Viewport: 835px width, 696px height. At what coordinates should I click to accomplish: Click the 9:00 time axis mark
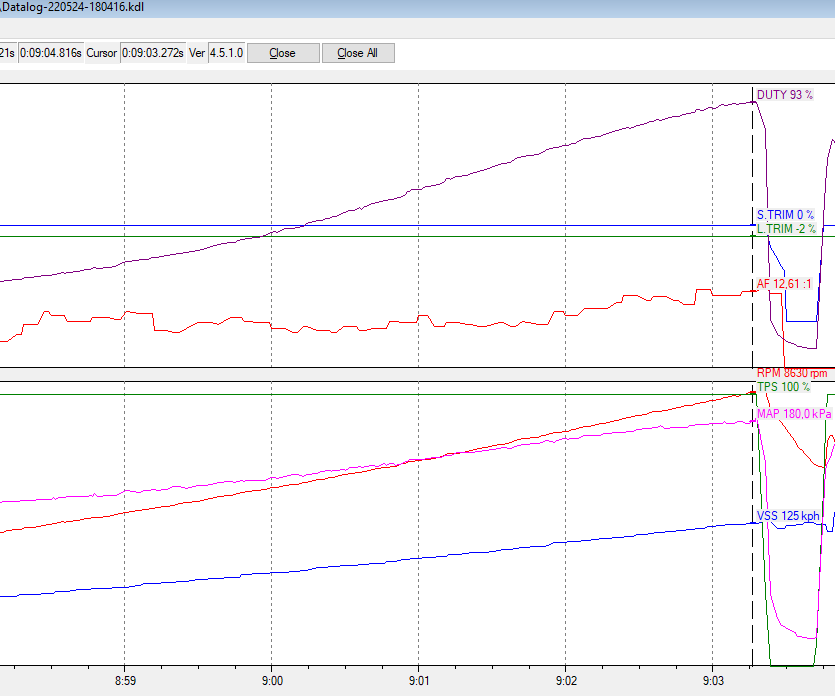(x=271, y=679)
